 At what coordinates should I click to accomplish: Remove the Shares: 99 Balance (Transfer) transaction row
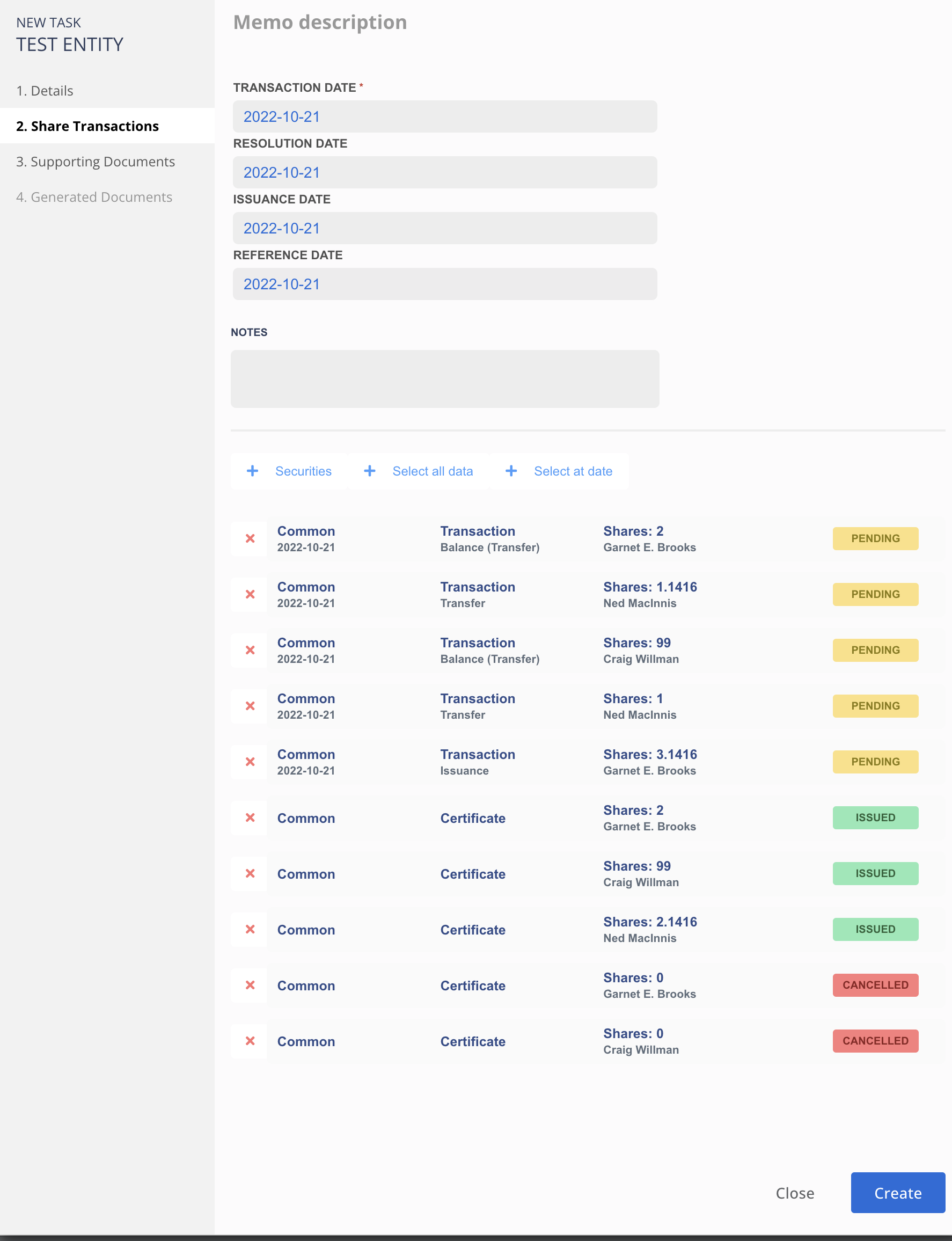tap(250, 650)
